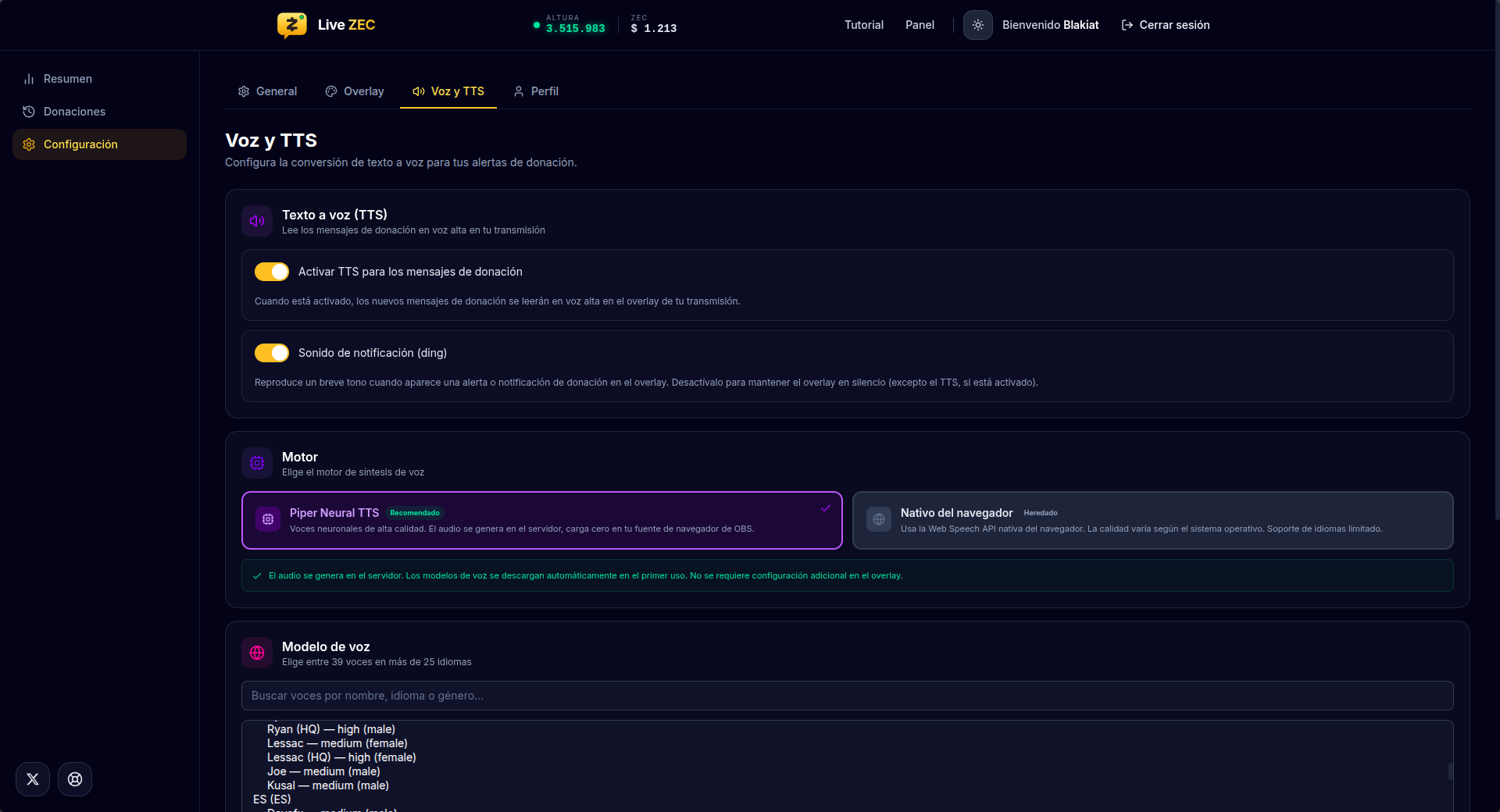Select voice Ryan (HQ) — high (male)
This screenshot has height=812, width=1500.
(331, 729)
